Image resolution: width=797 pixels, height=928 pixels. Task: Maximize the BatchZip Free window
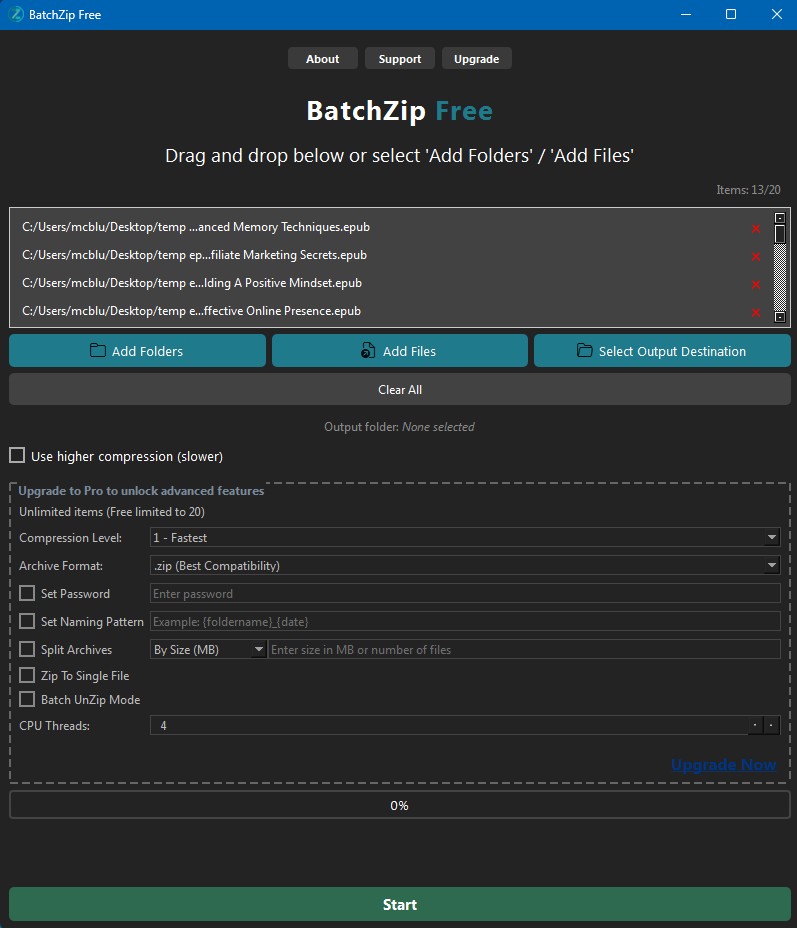731,14
